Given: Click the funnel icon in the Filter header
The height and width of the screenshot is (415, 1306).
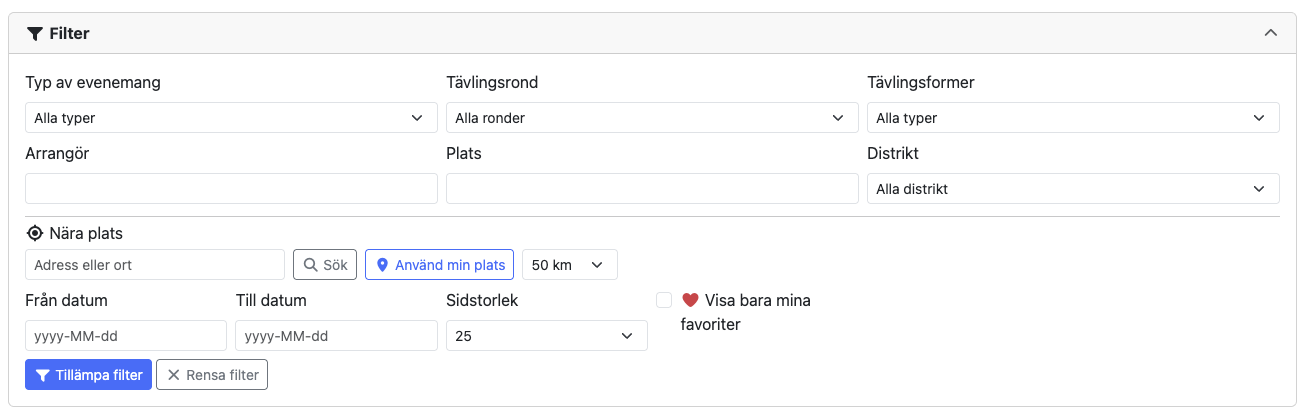Looking at the screenshot, I should point(34,34).
